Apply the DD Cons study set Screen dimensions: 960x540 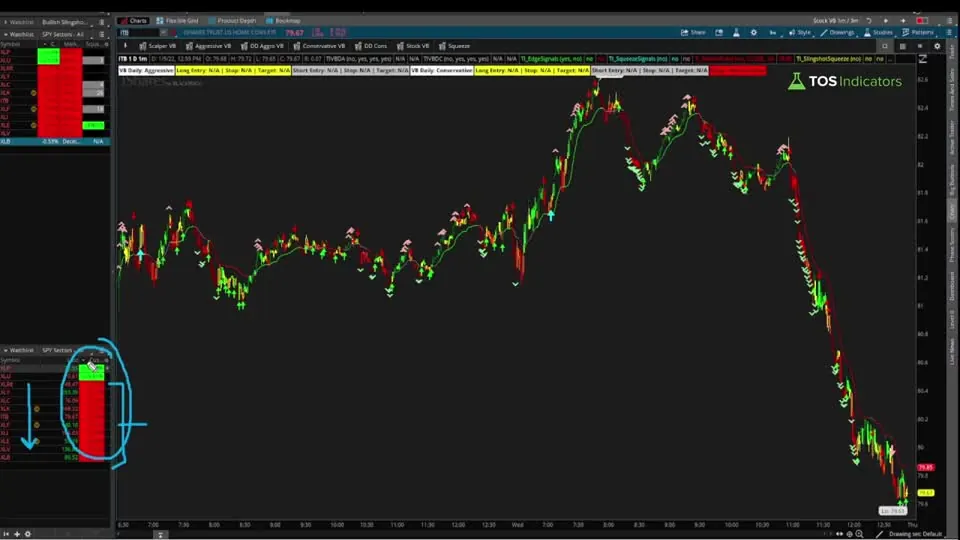tap(370, 46)
